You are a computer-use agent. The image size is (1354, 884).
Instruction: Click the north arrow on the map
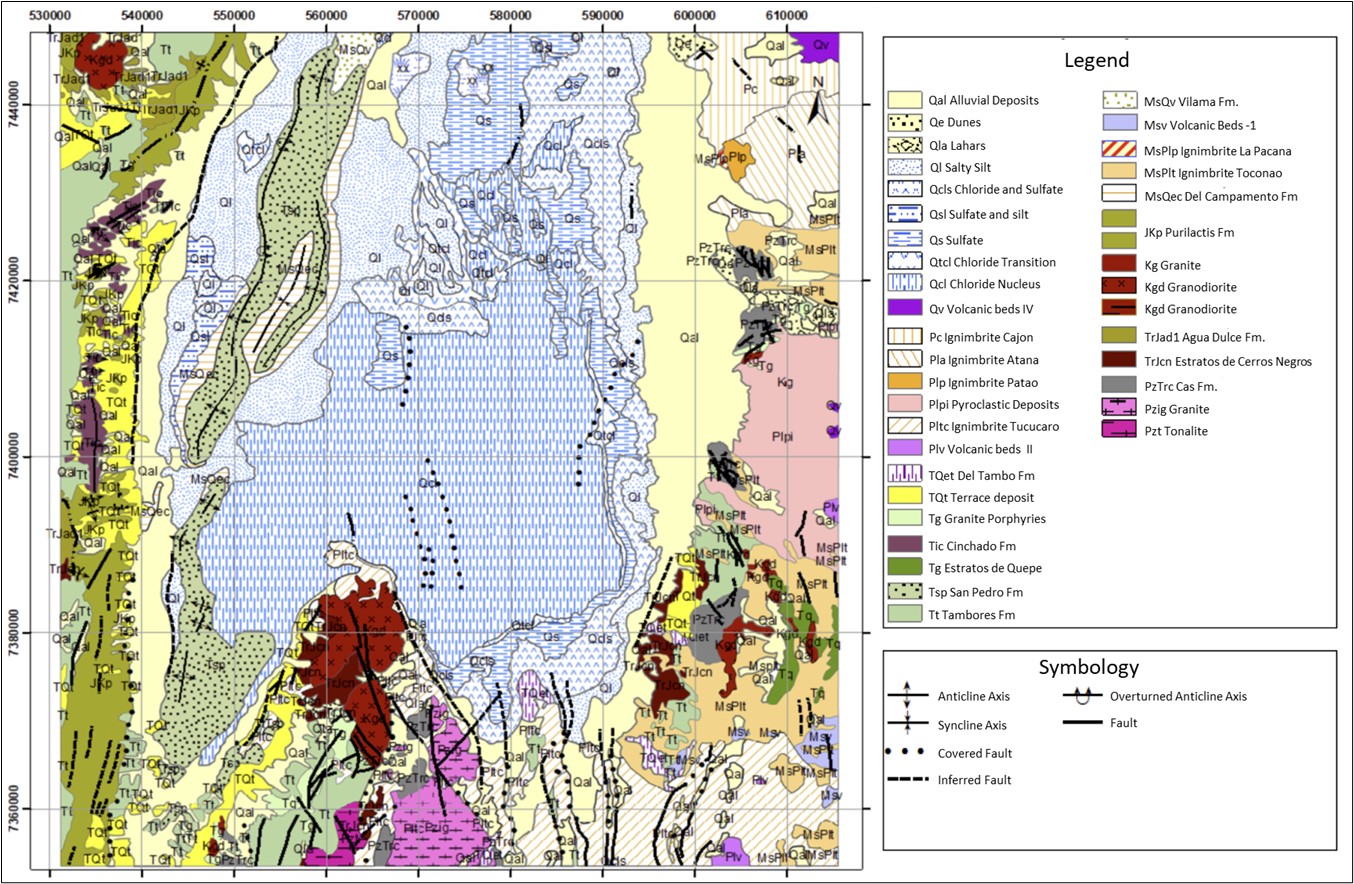click(x=820, y=102)
